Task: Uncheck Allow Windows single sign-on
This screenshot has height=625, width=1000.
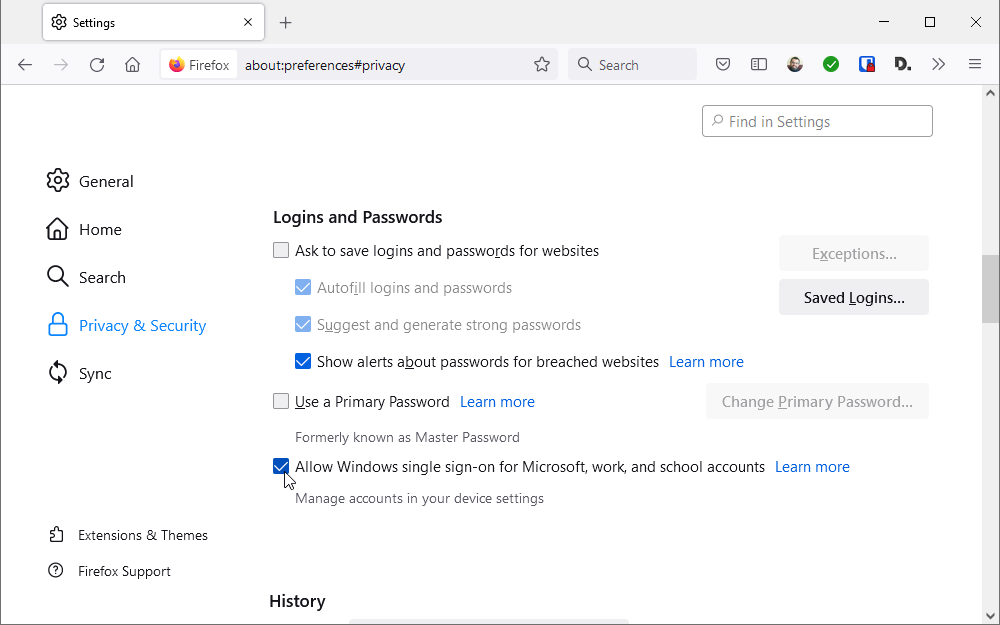Action: tap(281, 467)
